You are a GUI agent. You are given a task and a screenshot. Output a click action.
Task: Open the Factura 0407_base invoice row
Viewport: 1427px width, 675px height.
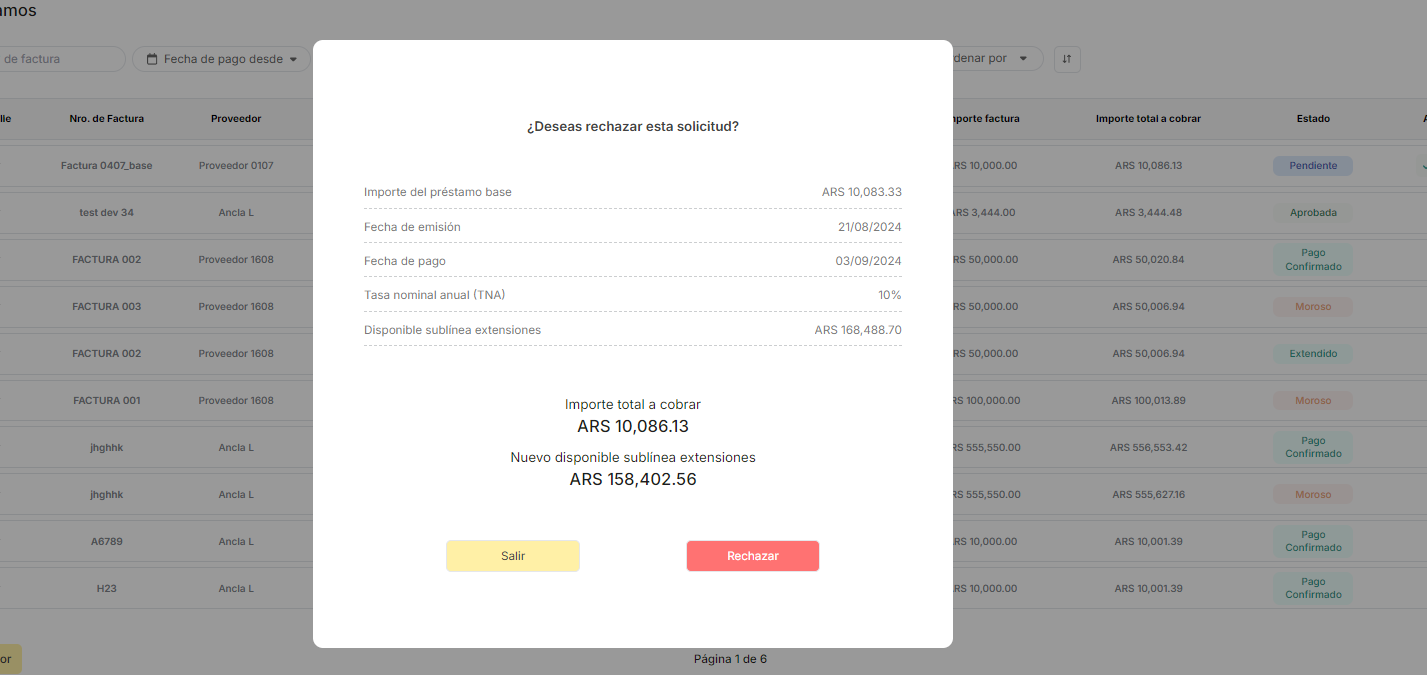click(x=106, y=166)
